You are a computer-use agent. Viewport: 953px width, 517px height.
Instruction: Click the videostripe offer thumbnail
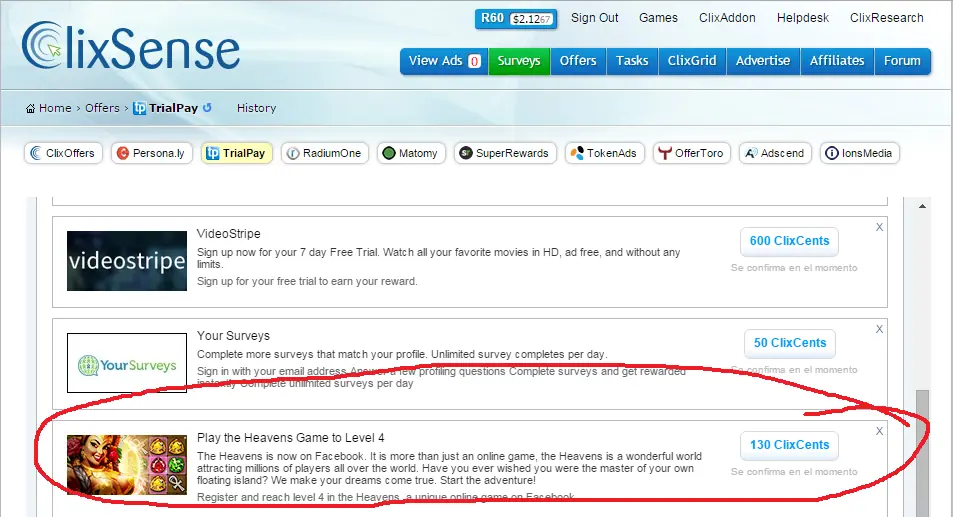point(127,261)
